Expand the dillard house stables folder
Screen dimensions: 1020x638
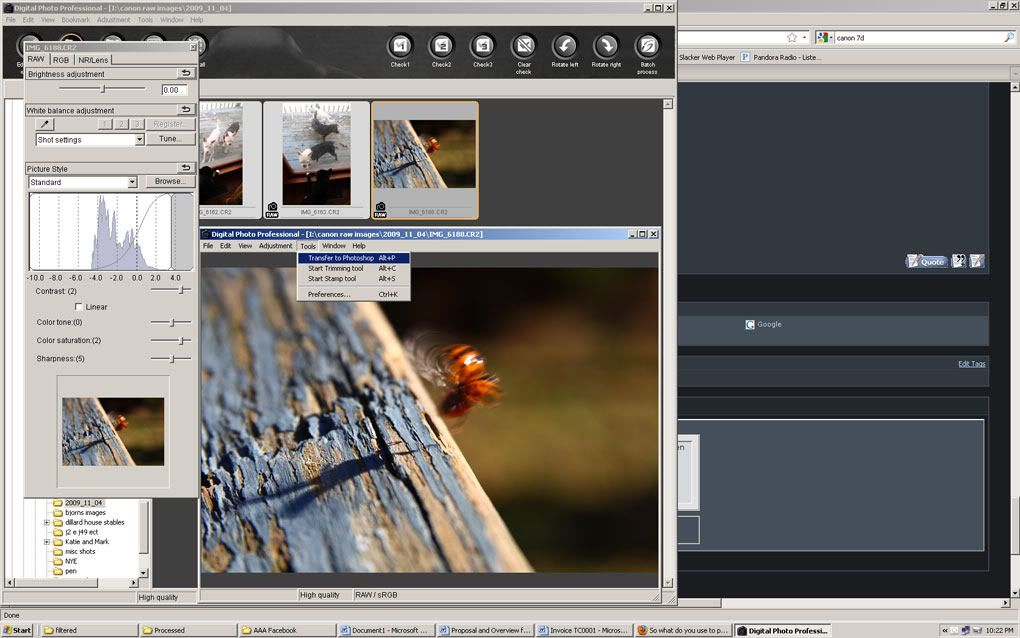(47, 522)
